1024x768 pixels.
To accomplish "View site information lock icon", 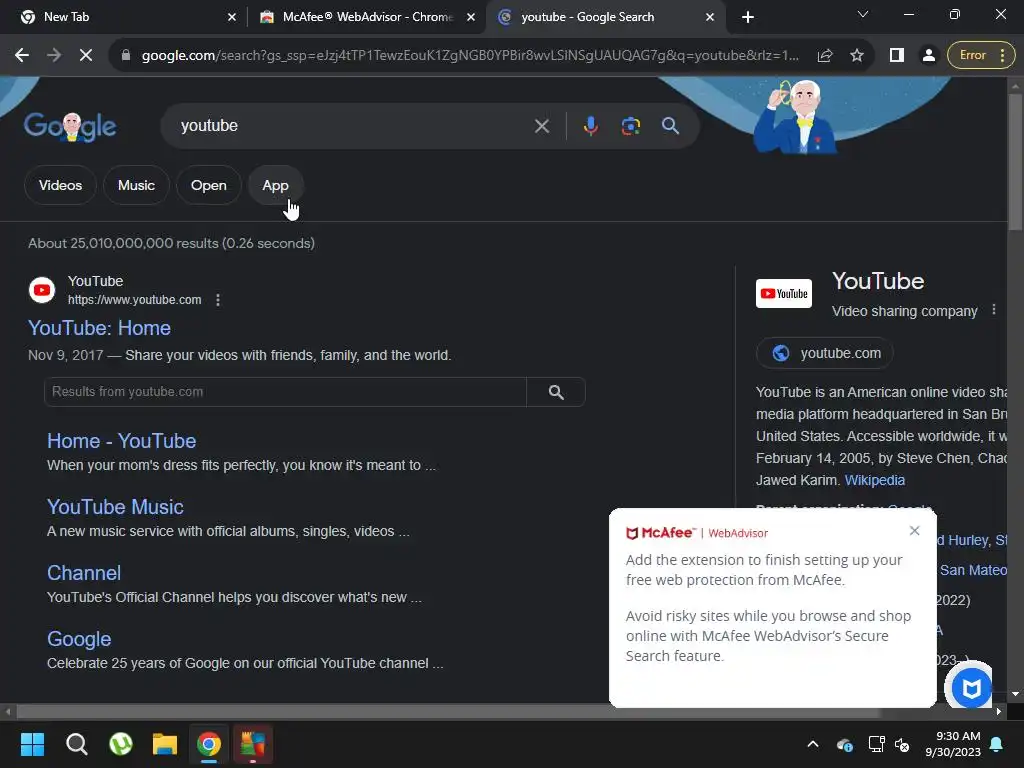I will coord(126,56).
